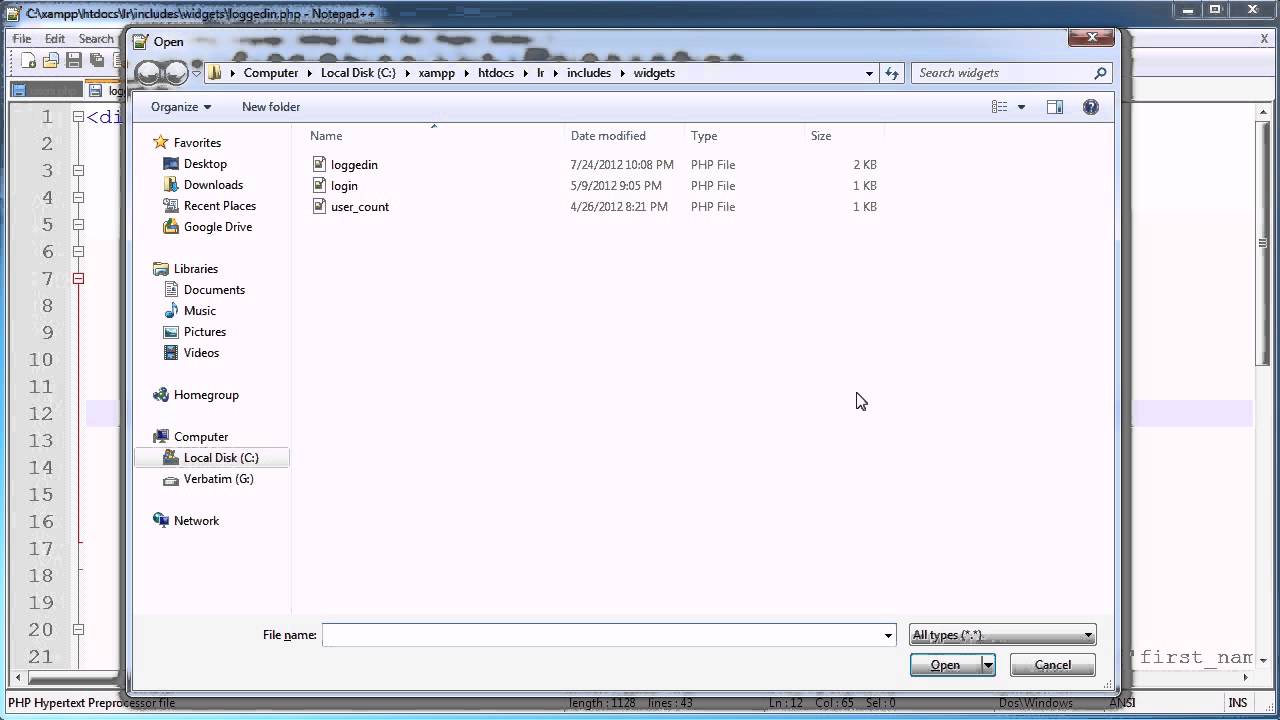Open Notepad++ File menu
Screen dimensions: 1280x720
point(22,39)
